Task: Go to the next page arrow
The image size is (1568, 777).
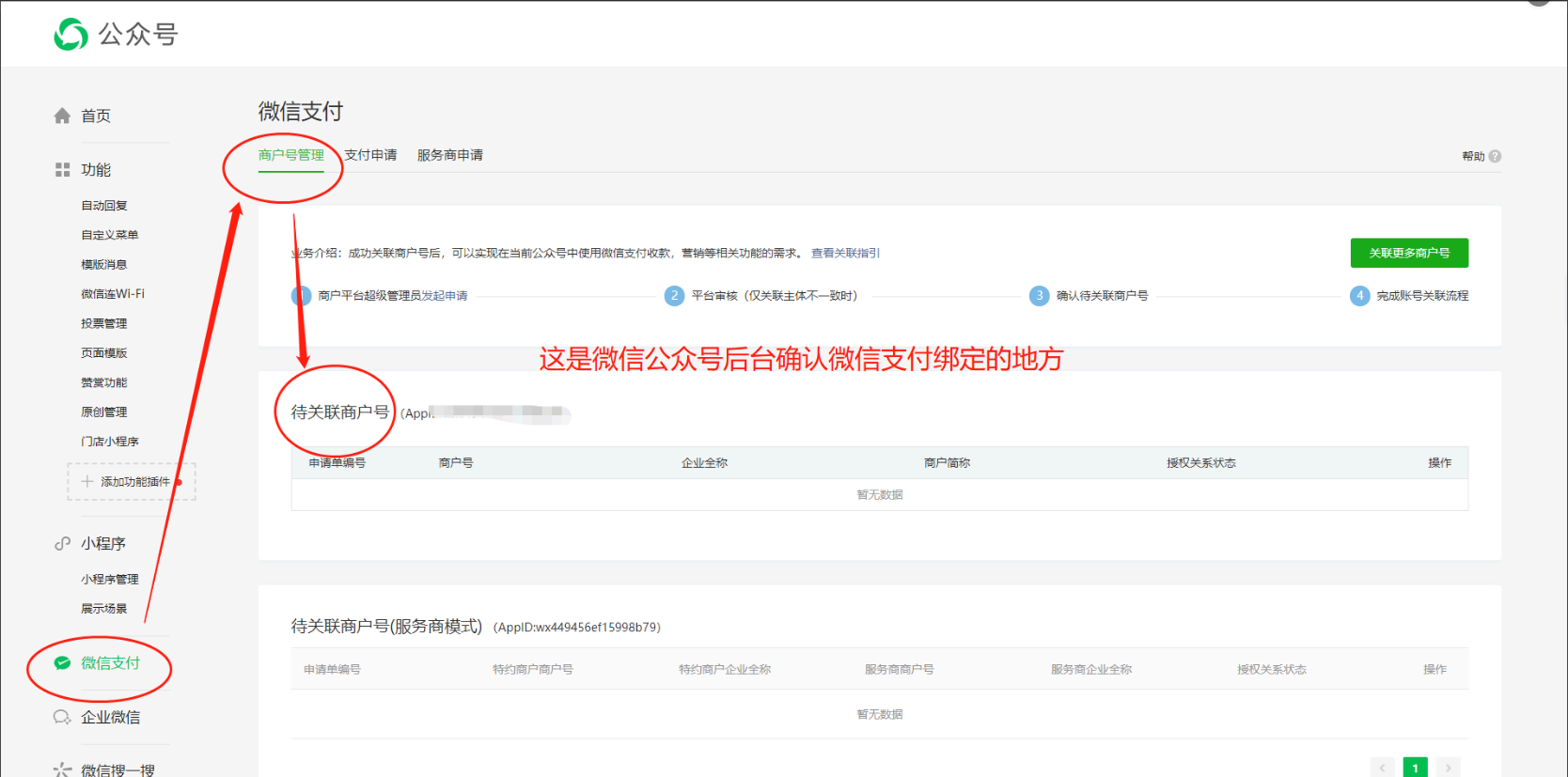Action: [x=1449, y=768]
